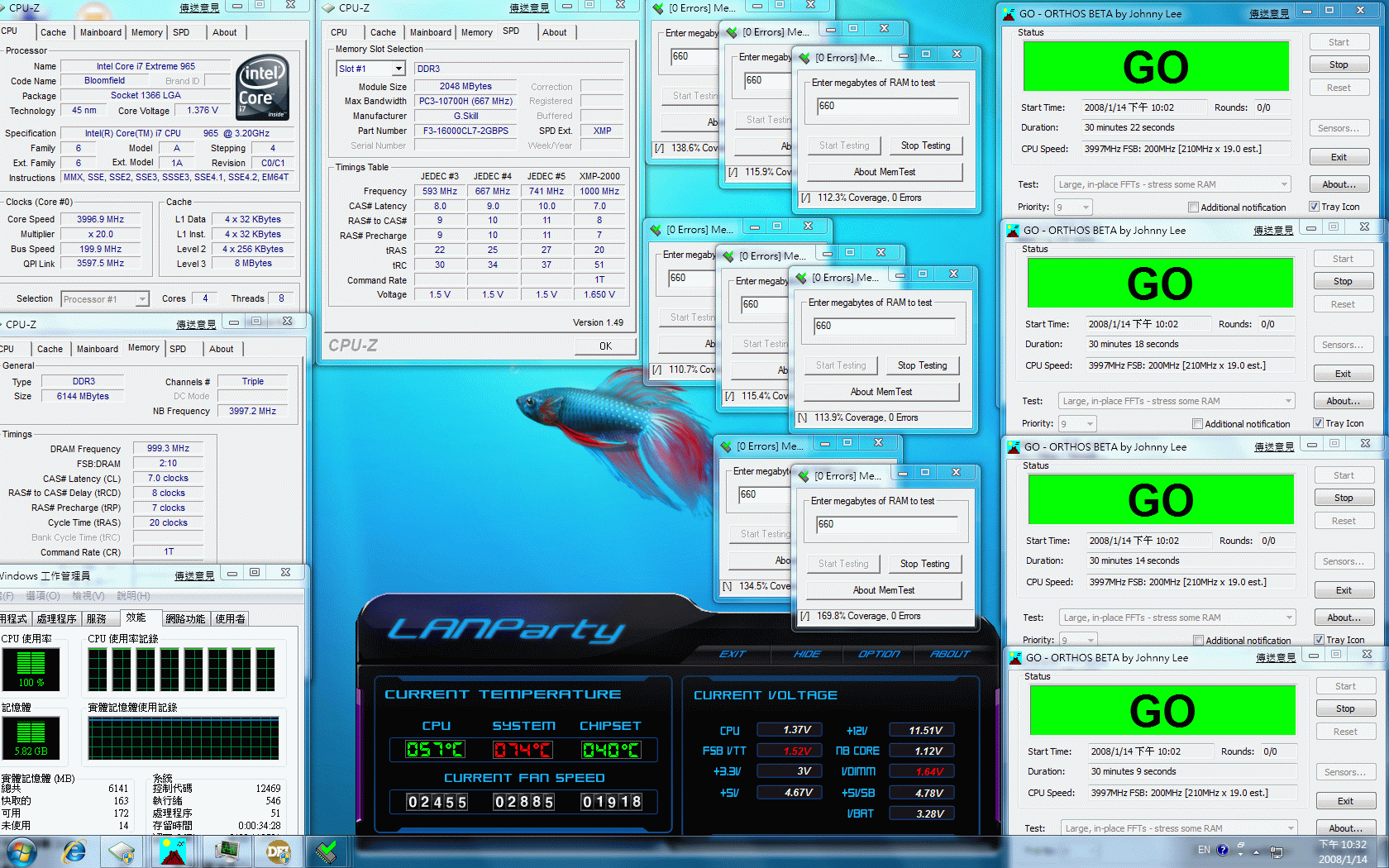
Task: Click ABOUT in the LANParty monitor
Action: [949, 654]
